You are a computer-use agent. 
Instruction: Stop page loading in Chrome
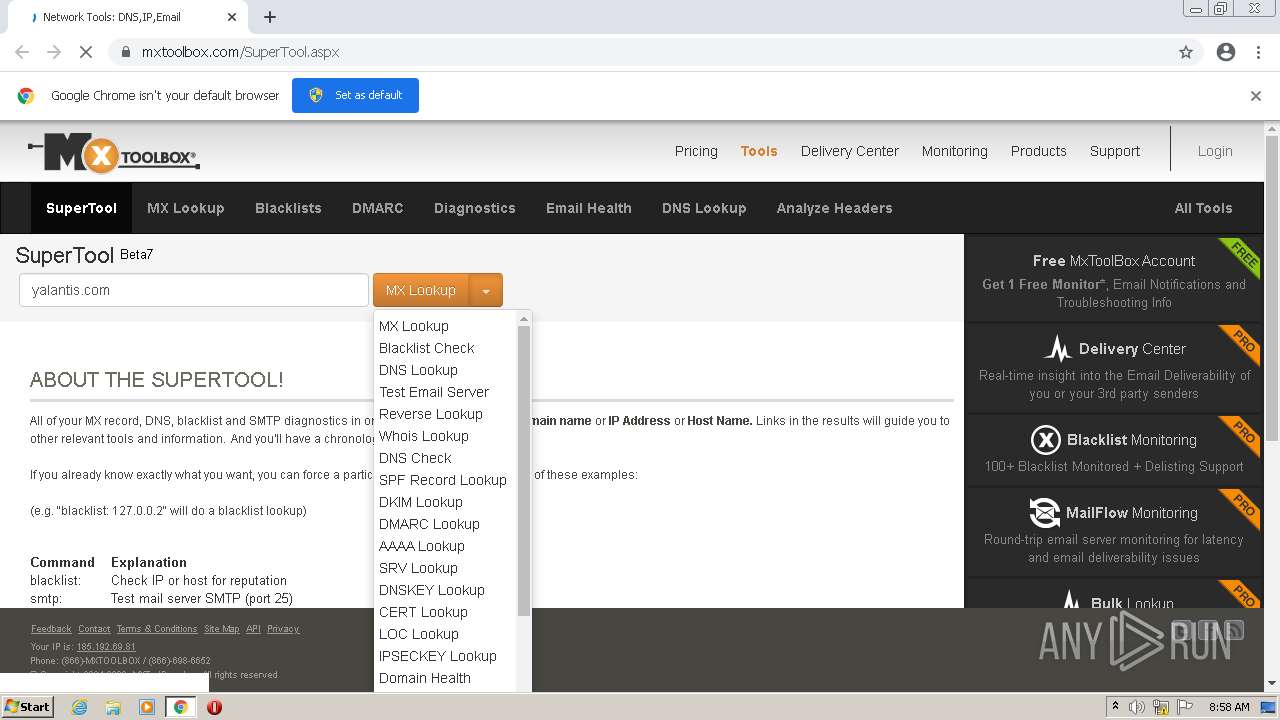coord(86,52)
